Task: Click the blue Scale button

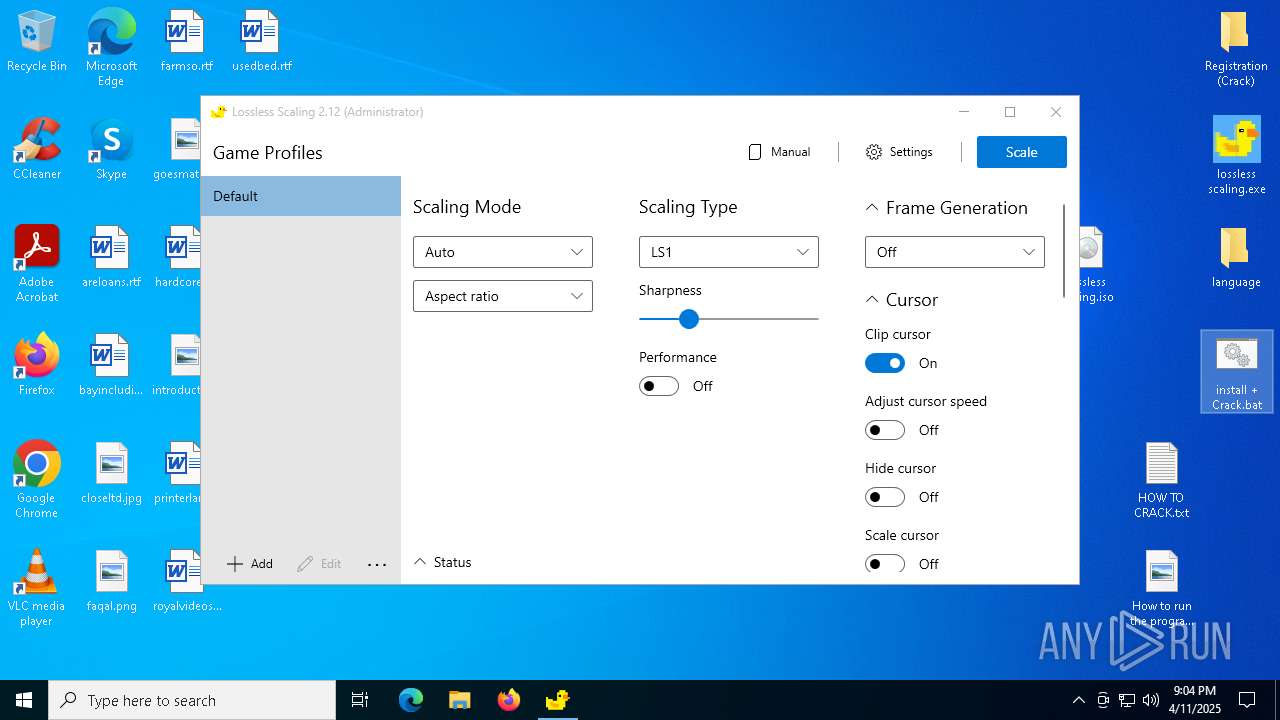Action: point(1022,152)
